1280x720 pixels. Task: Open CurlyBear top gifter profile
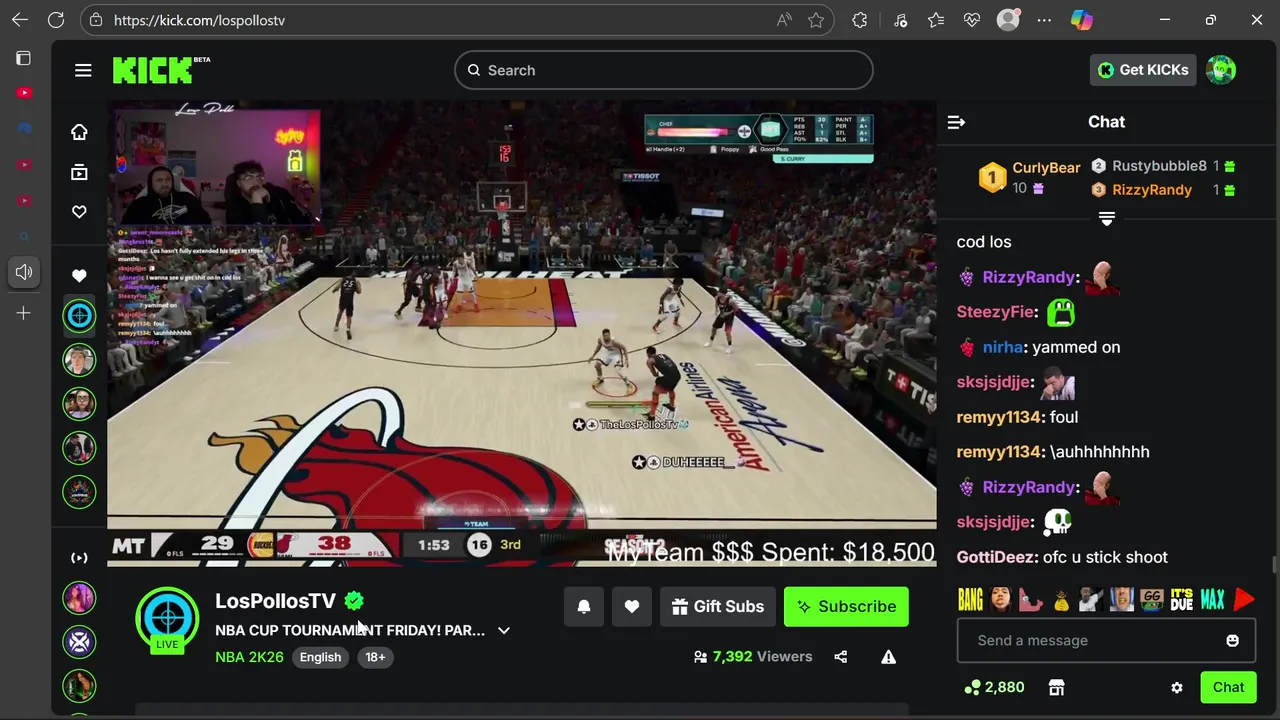tap(1046, 168)
